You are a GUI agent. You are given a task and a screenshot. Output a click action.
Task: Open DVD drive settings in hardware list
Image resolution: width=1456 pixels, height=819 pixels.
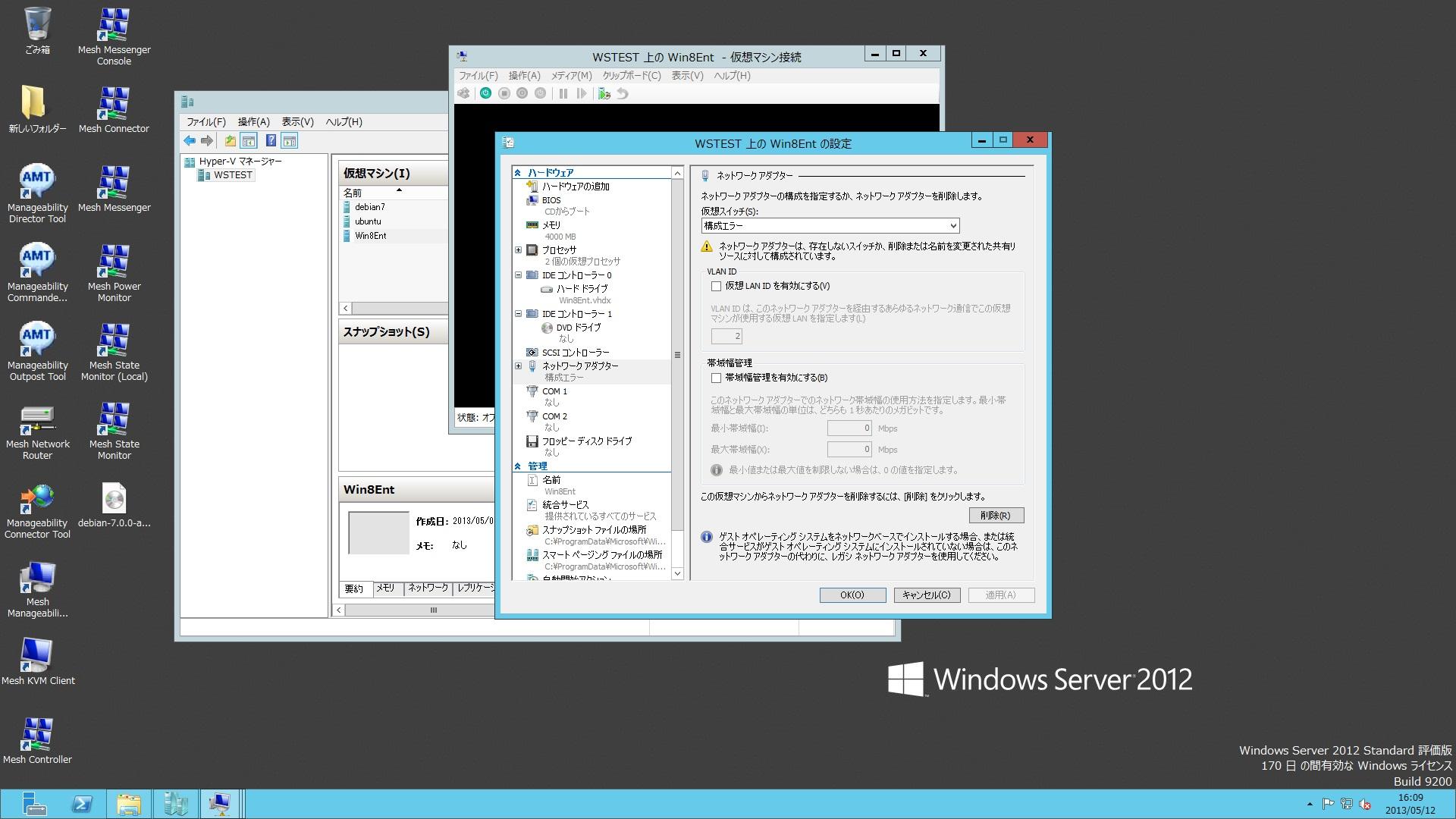[x=578, y=328]
